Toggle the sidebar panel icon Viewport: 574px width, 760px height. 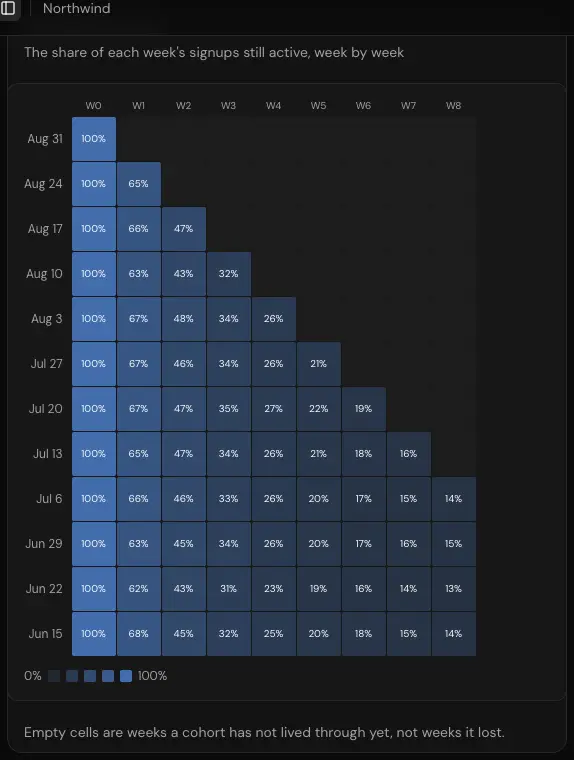(x=8, y=8)
